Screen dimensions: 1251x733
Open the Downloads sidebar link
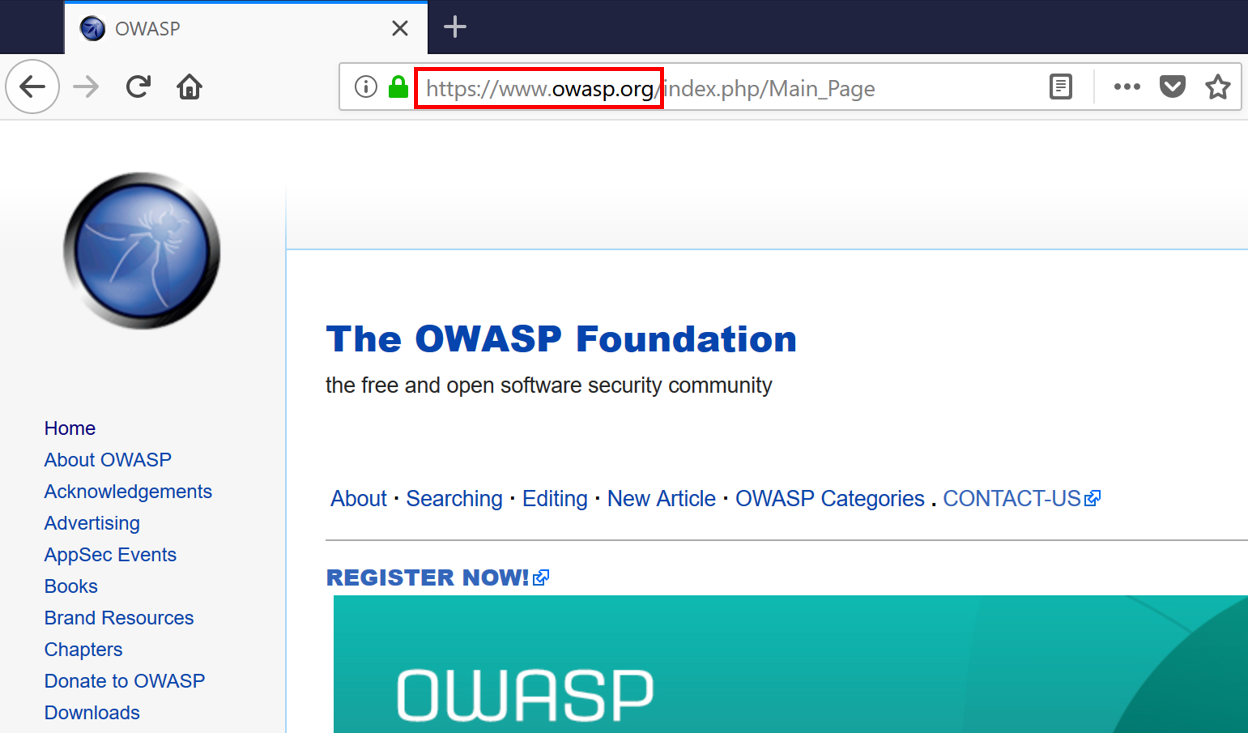pos(92,713)
